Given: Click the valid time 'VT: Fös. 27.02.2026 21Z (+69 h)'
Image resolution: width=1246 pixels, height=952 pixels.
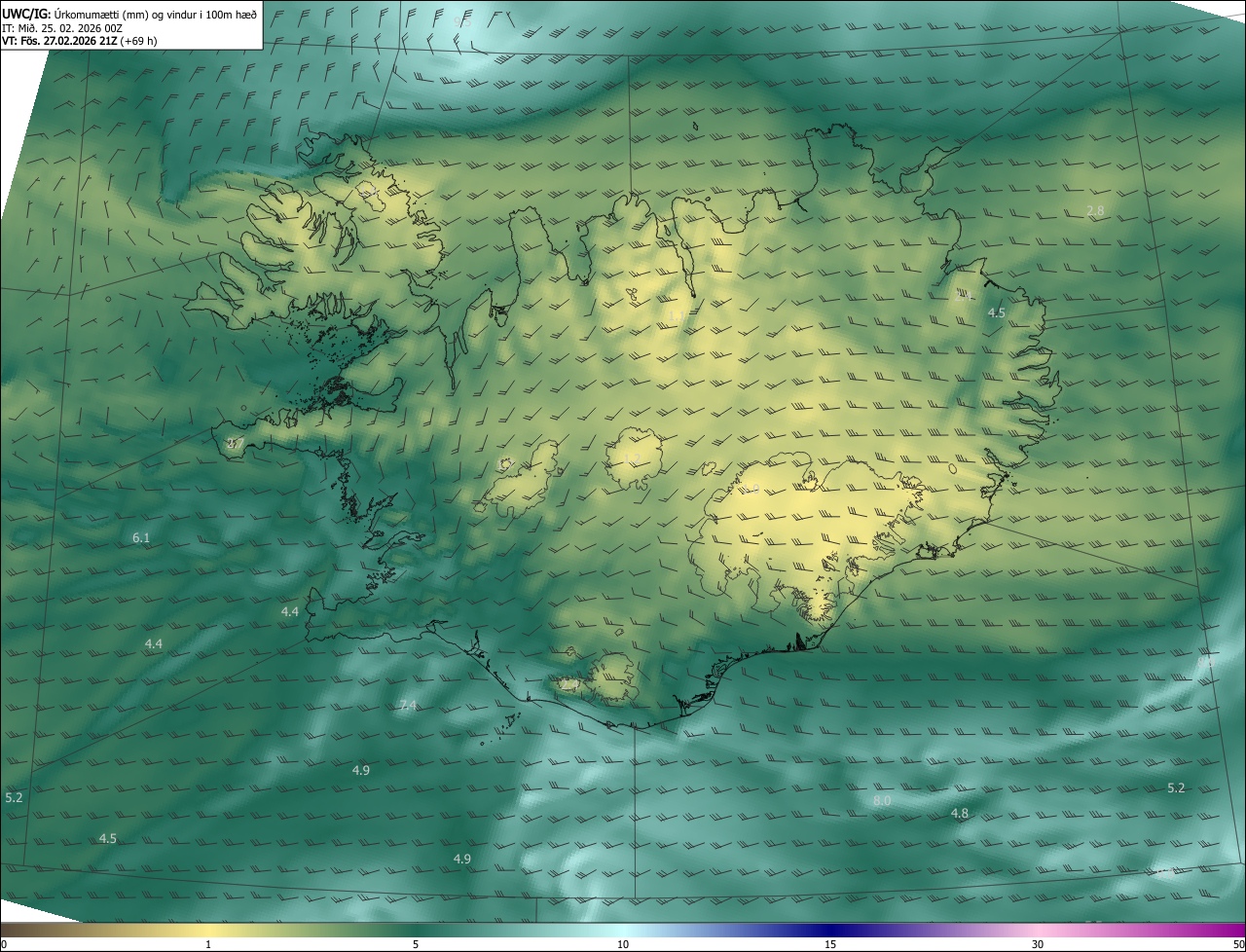Looking at the screenshot, I should pyautogui.click(x=80, y=41).
